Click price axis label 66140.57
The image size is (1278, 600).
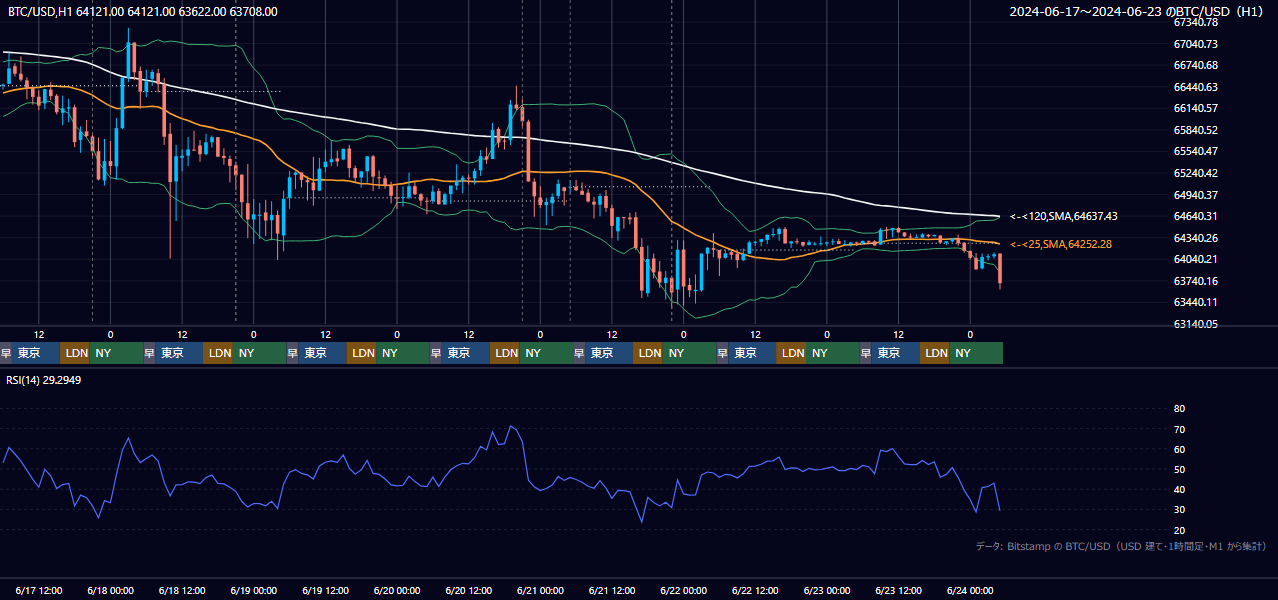point(1195,108)
